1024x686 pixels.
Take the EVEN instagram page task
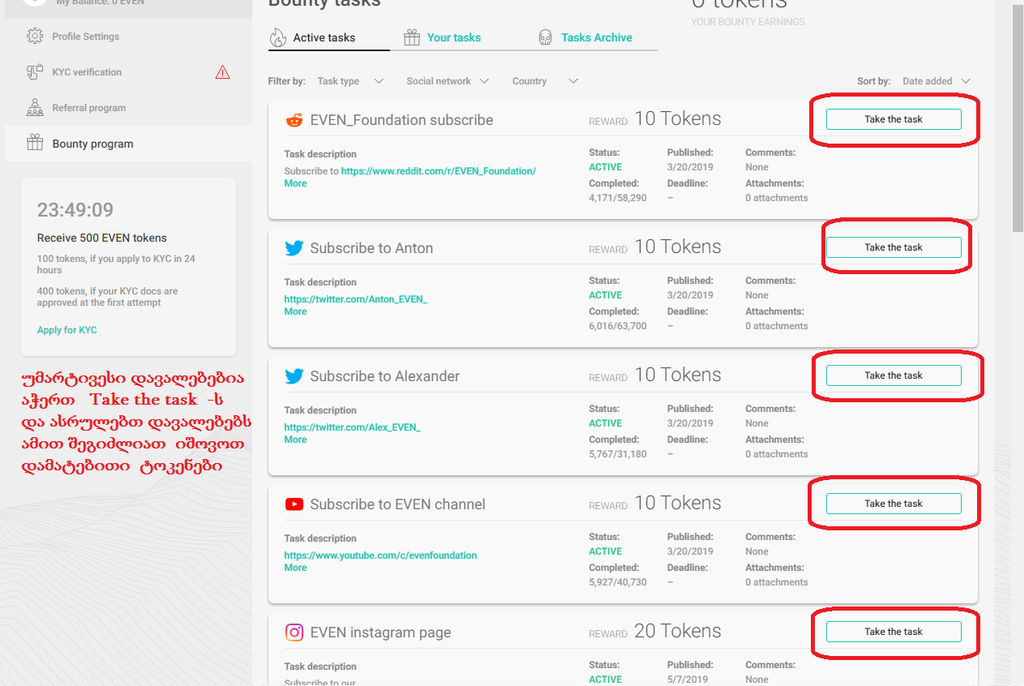893,632
